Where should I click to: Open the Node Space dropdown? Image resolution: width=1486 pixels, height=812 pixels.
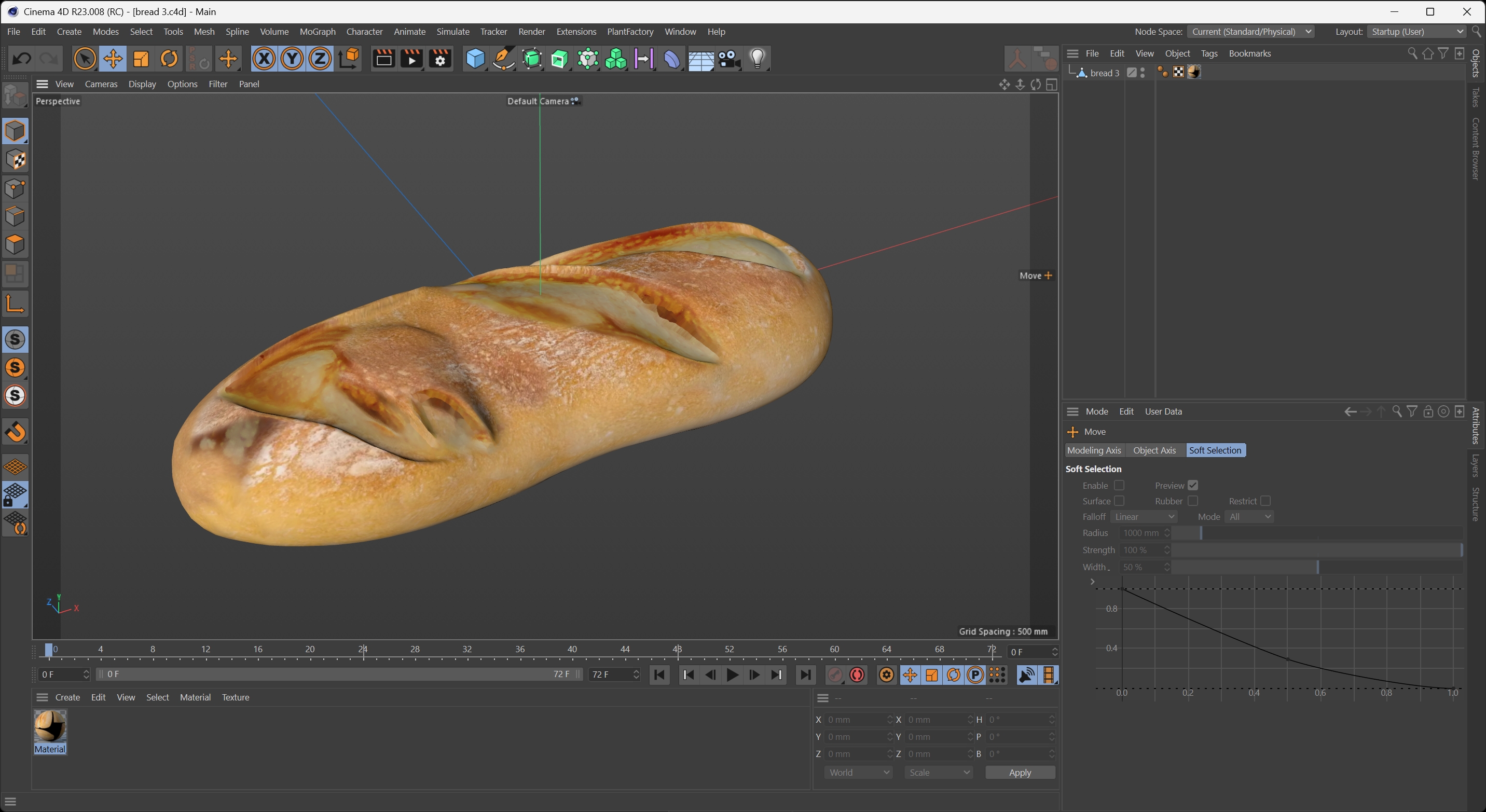tap(1250, 32)
